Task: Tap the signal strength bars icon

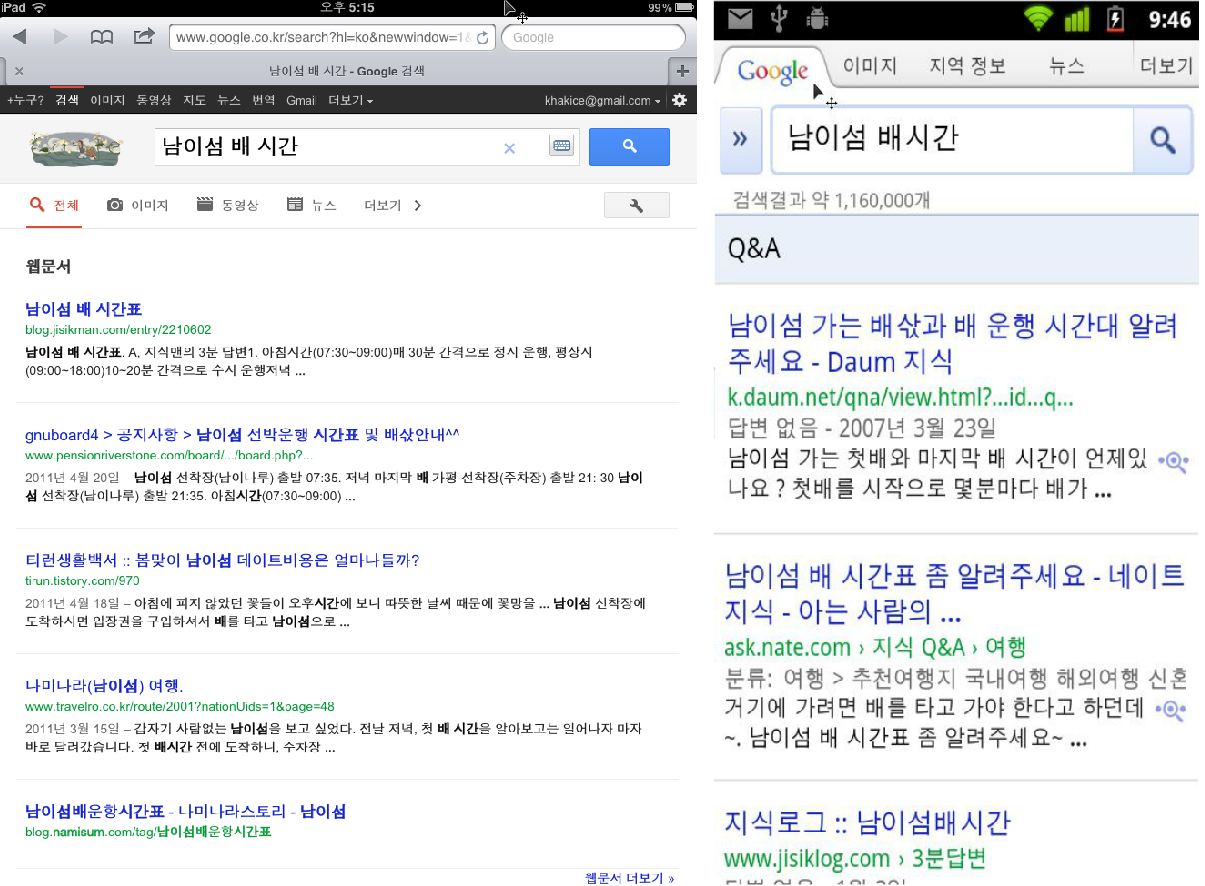Action: [1078, 19]
